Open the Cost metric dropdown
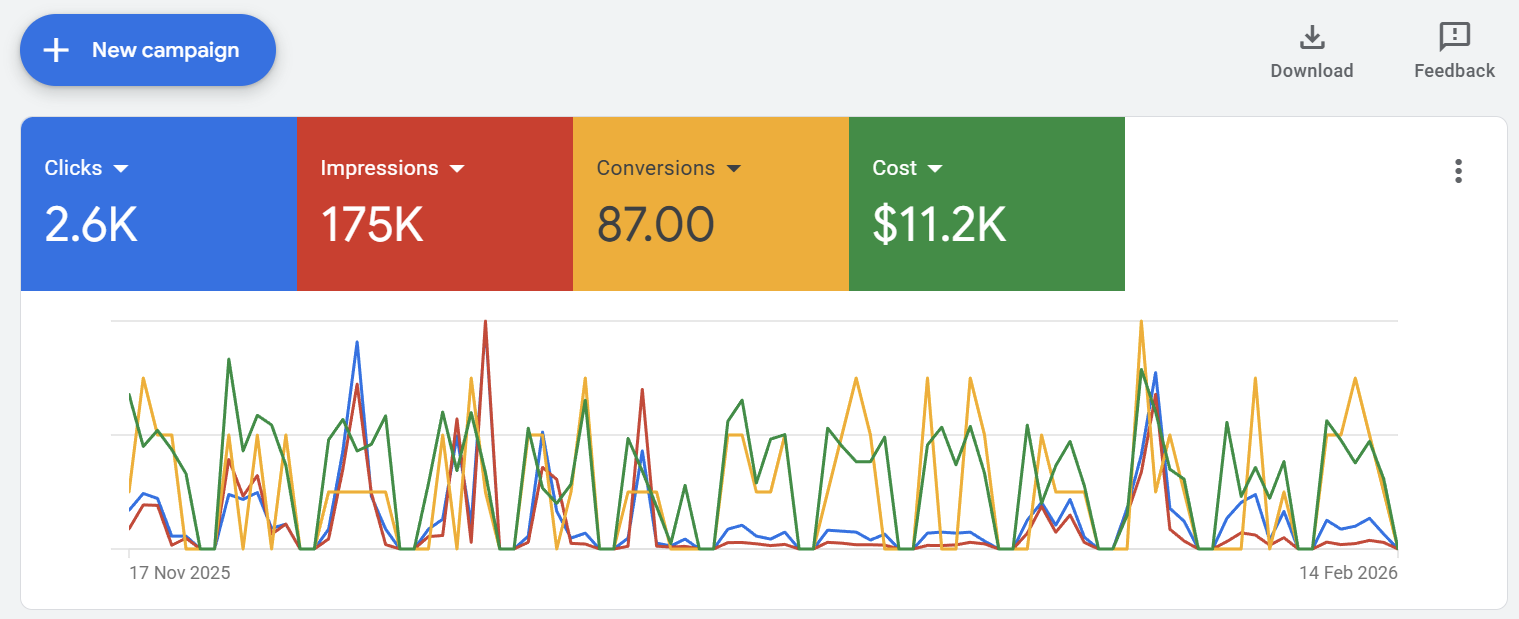This screenshot has width=1519, height=619. click(x=936, y=168)
